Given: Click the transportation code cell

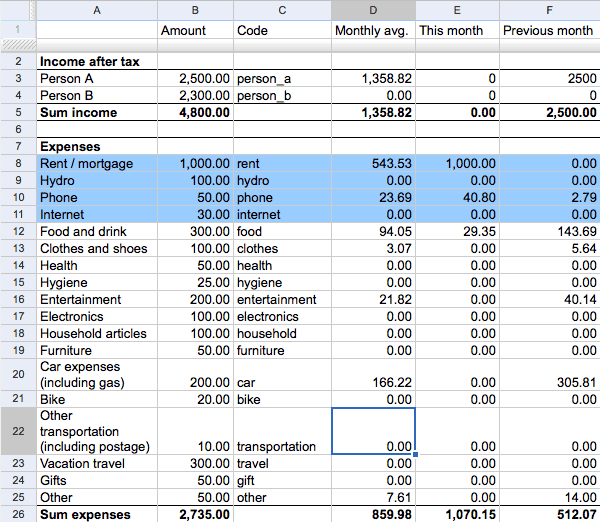Looking at the screenshot, I should pos(282,431).
